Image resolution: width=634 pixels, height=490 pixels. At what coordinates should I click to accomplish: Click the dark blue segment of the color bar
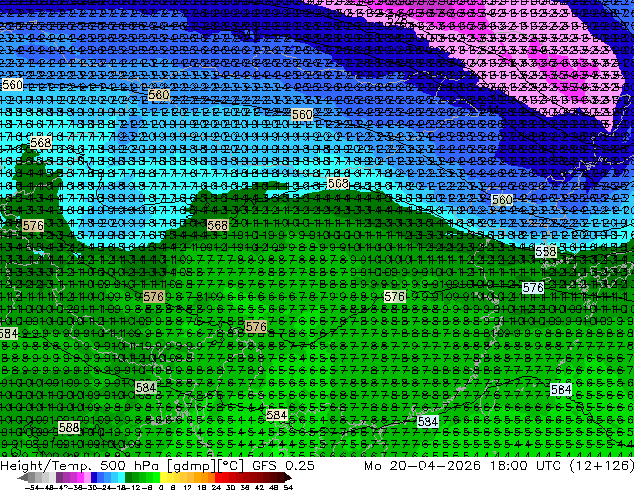[x=94, y=478]
